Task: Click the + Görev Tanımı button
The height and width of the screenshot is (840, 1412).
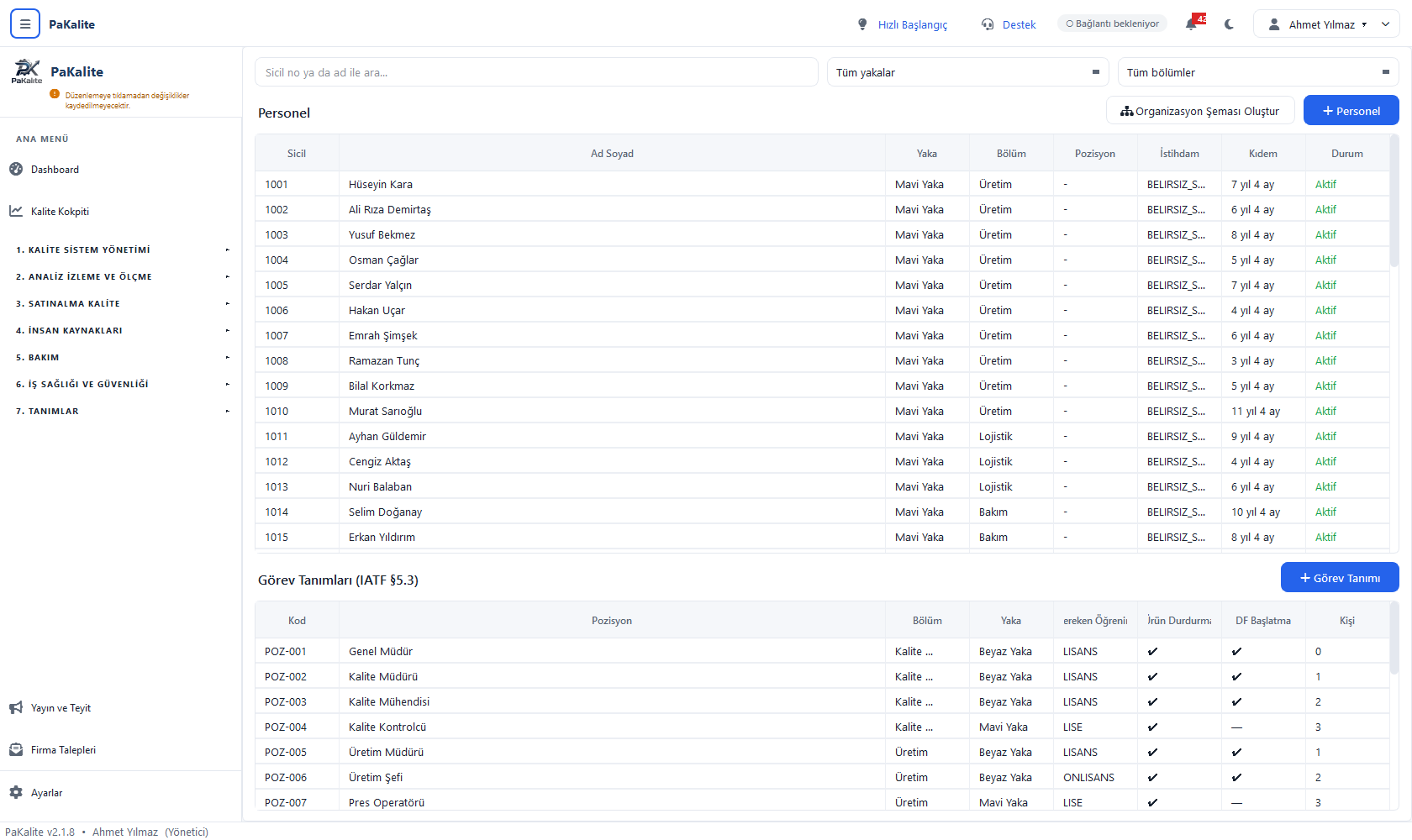Action: [x=1340, y=577]
